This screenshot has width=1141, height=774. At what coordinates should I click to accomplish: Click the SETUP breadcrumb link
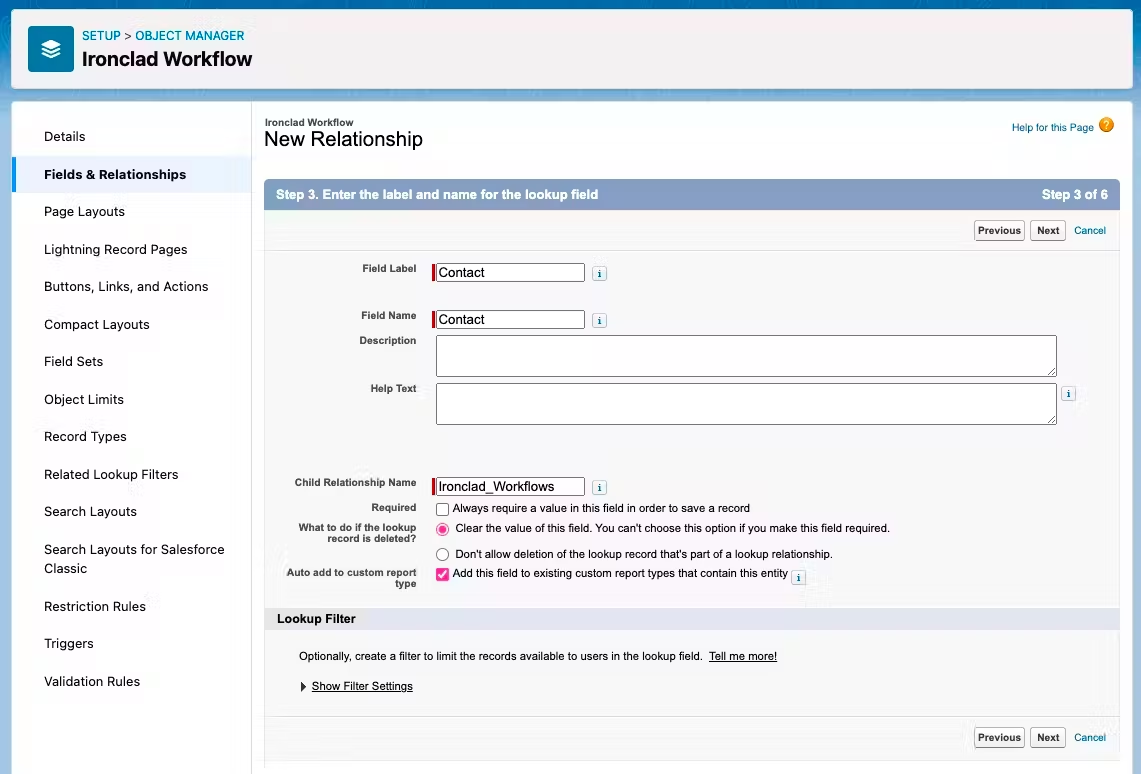(101, 36)
